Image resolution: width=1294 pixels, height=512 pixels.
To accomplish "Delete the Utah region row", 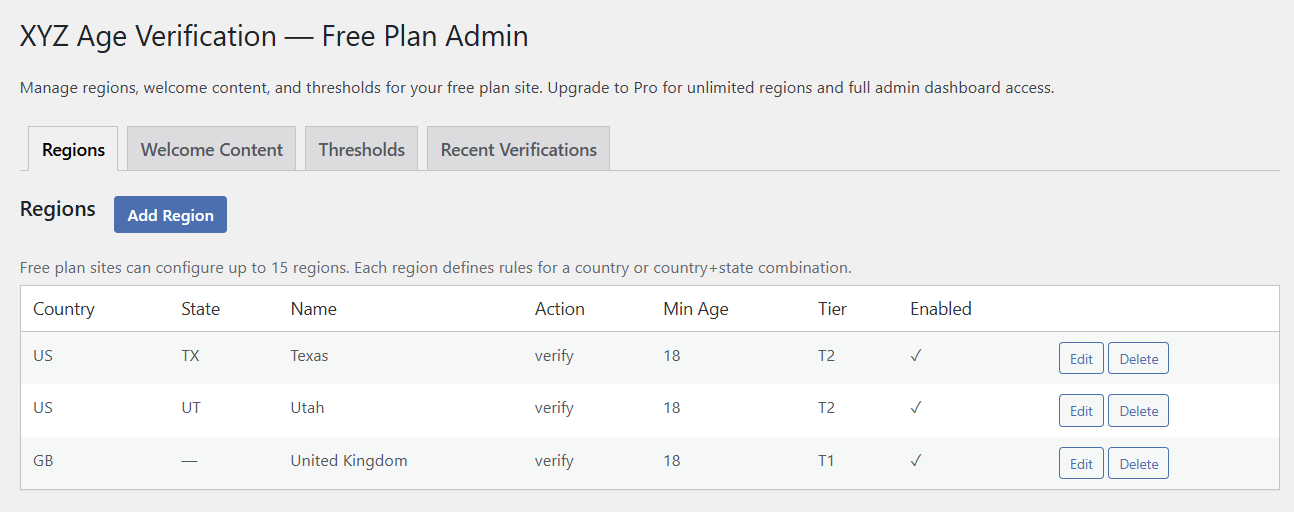I will click(x=1138, y=411).
